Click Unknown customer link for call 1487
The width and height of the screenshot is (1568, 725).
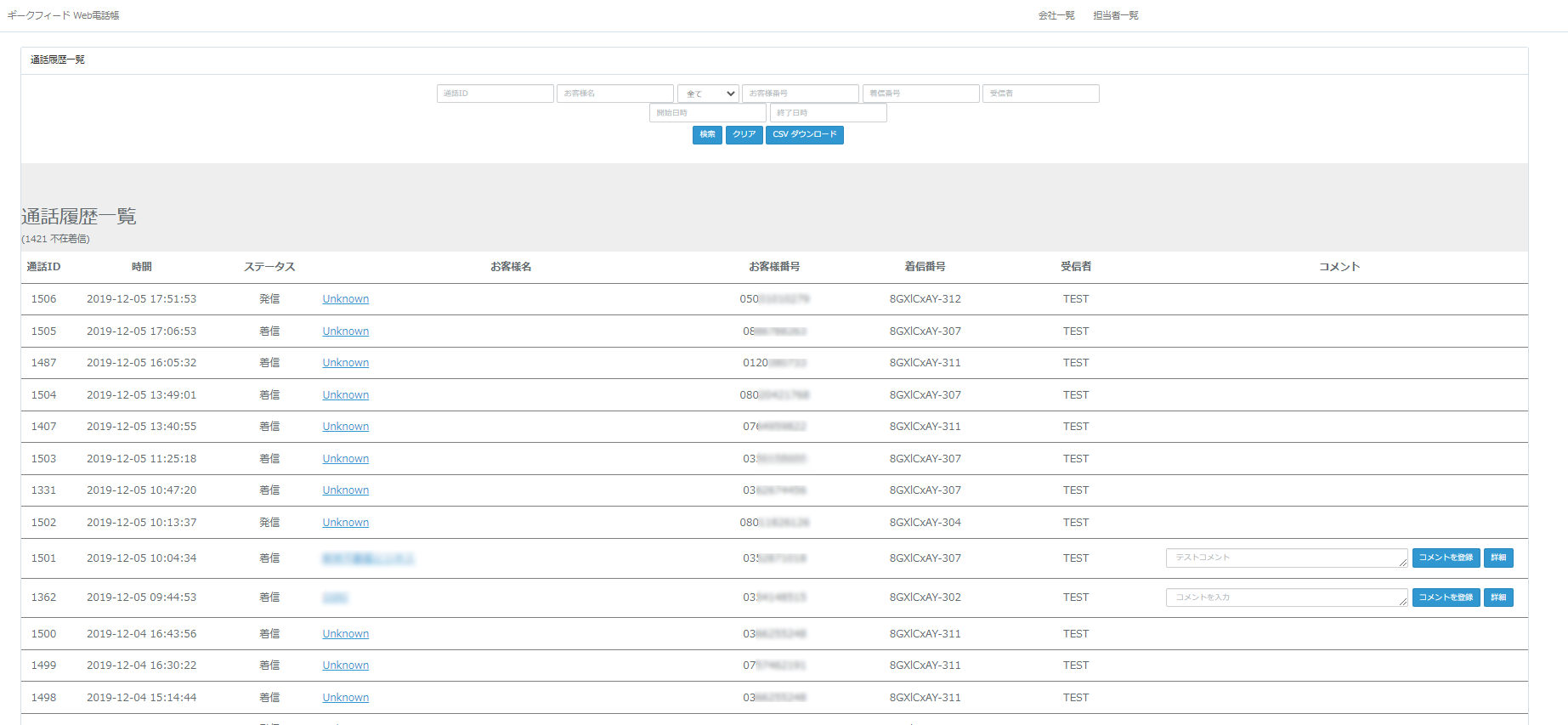point(345,363)
